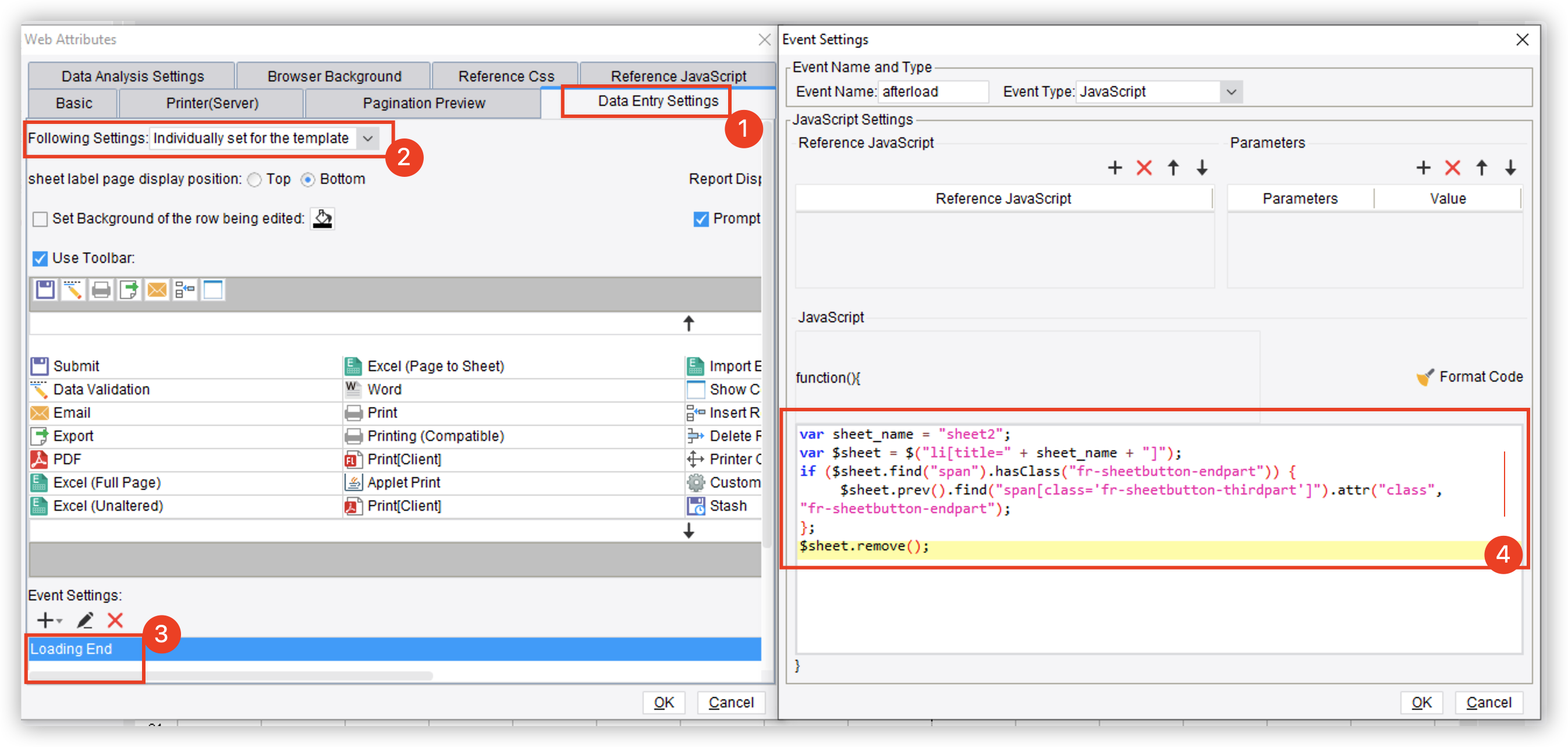Click Format Code button

[1470, 377]
